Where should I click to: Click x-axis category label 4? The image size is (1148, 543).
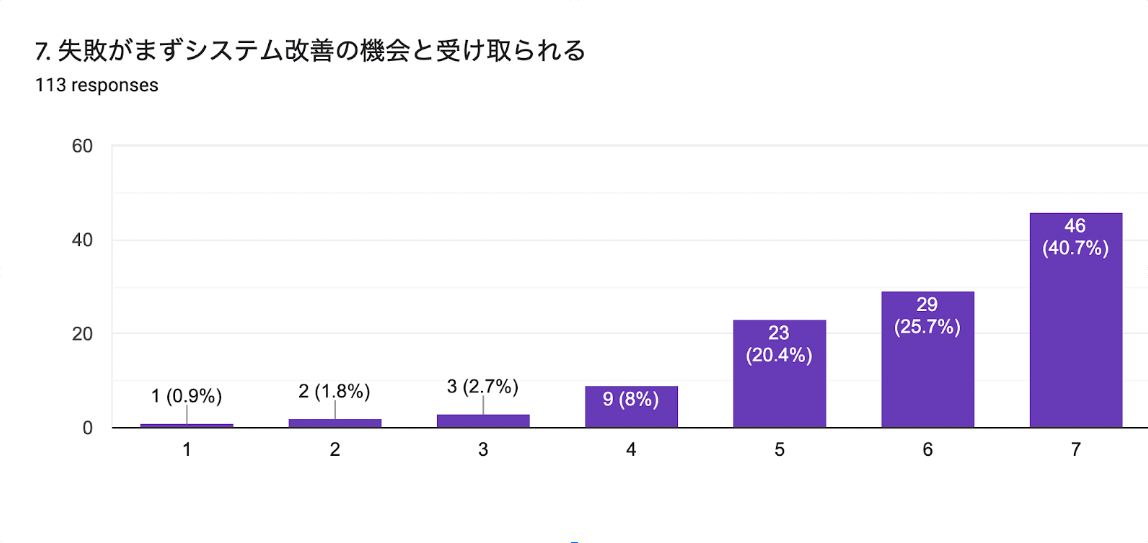[x=631, y=450]
